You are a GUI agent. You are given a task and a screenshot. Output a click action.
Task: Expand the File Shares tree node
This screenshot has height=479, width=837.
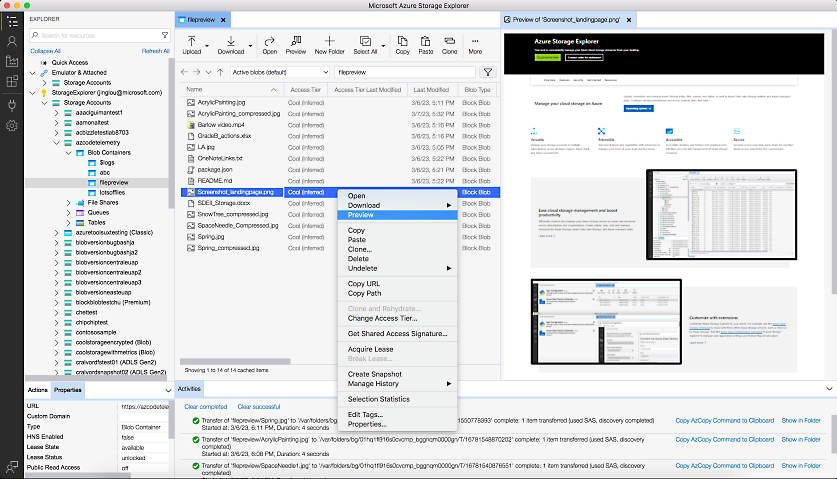pyautogui.click(x=67, y=203)
